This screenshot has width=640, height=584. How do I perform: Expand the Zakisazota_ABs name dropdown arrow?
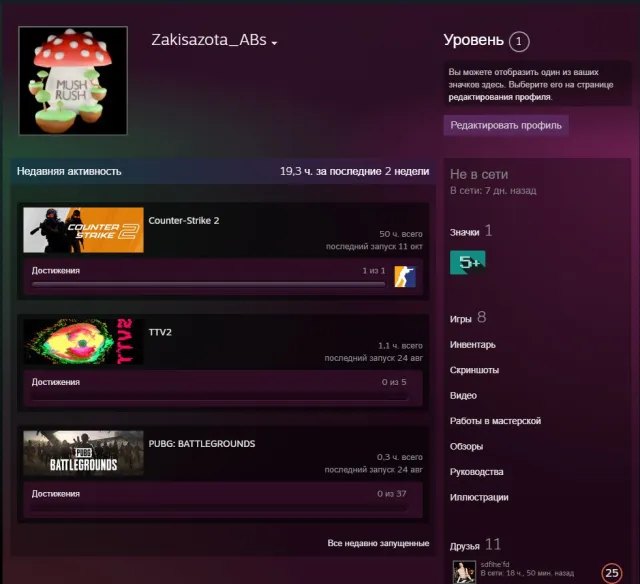point(274,43)
